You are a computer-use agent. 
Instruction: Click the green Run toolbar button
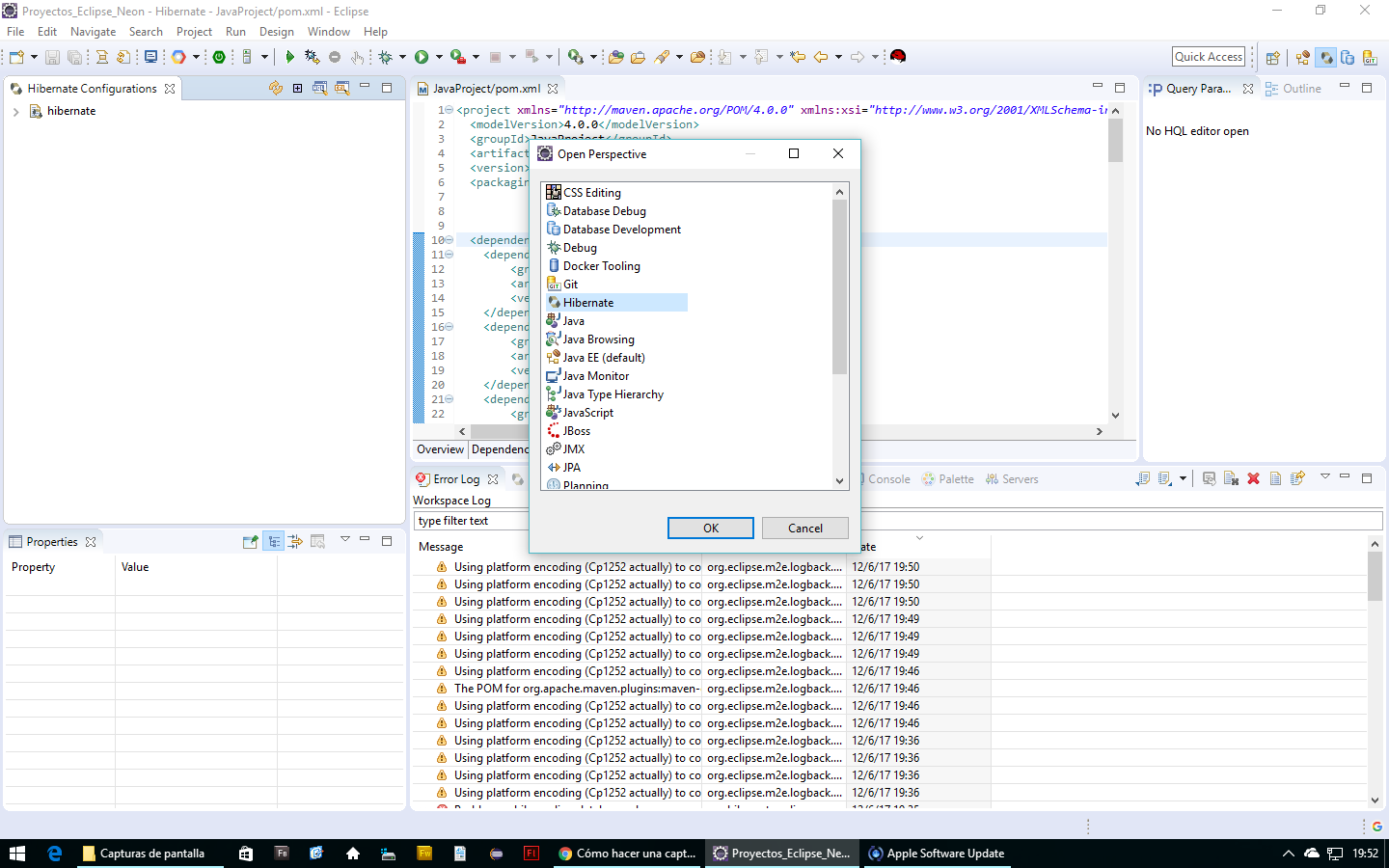[422, 57]
